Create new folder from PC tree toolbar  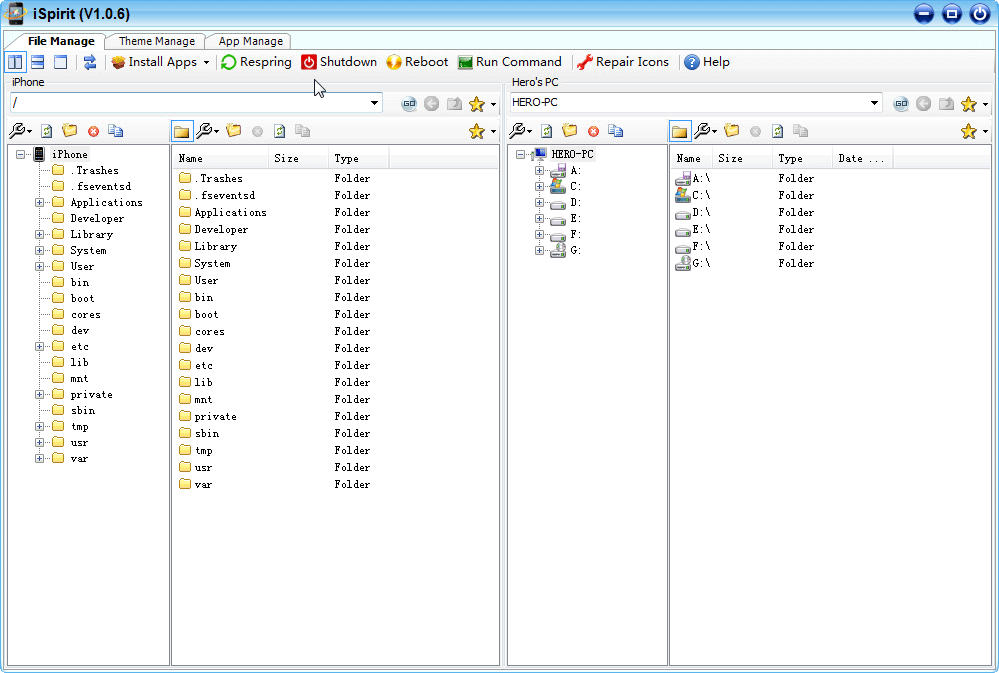(570, 131)
